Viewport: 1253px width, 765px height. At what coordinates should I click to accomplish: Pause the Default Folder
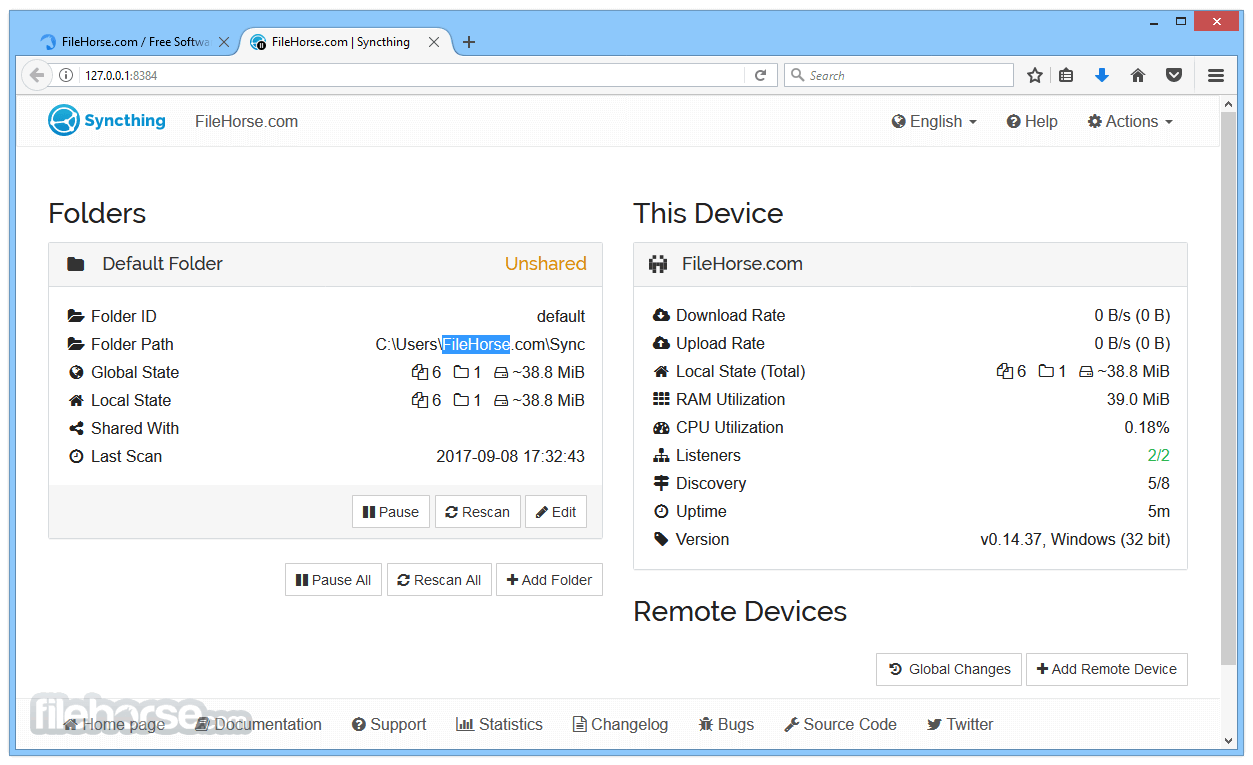pyautogui.click(x=390, y=511)
